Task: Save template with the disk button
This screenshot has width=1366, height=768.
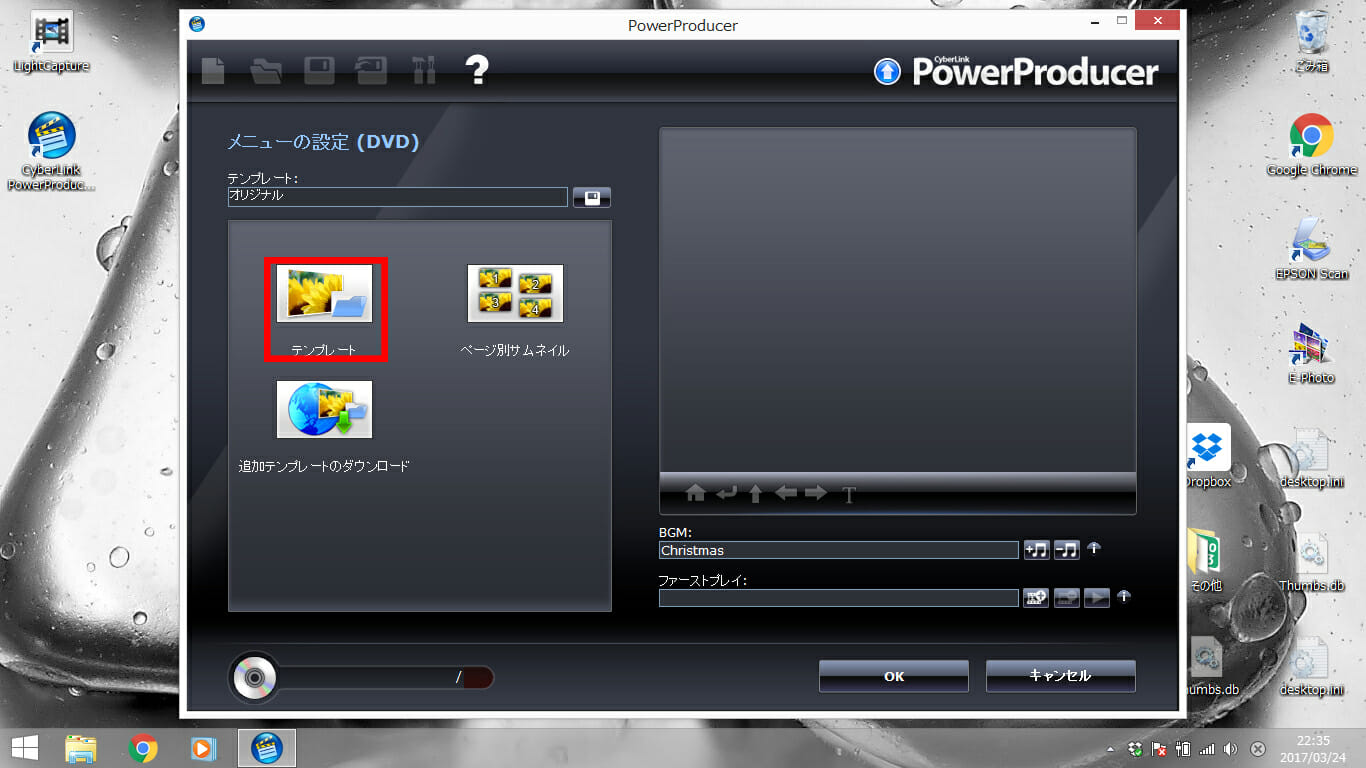Action: (x=592, y=197)
